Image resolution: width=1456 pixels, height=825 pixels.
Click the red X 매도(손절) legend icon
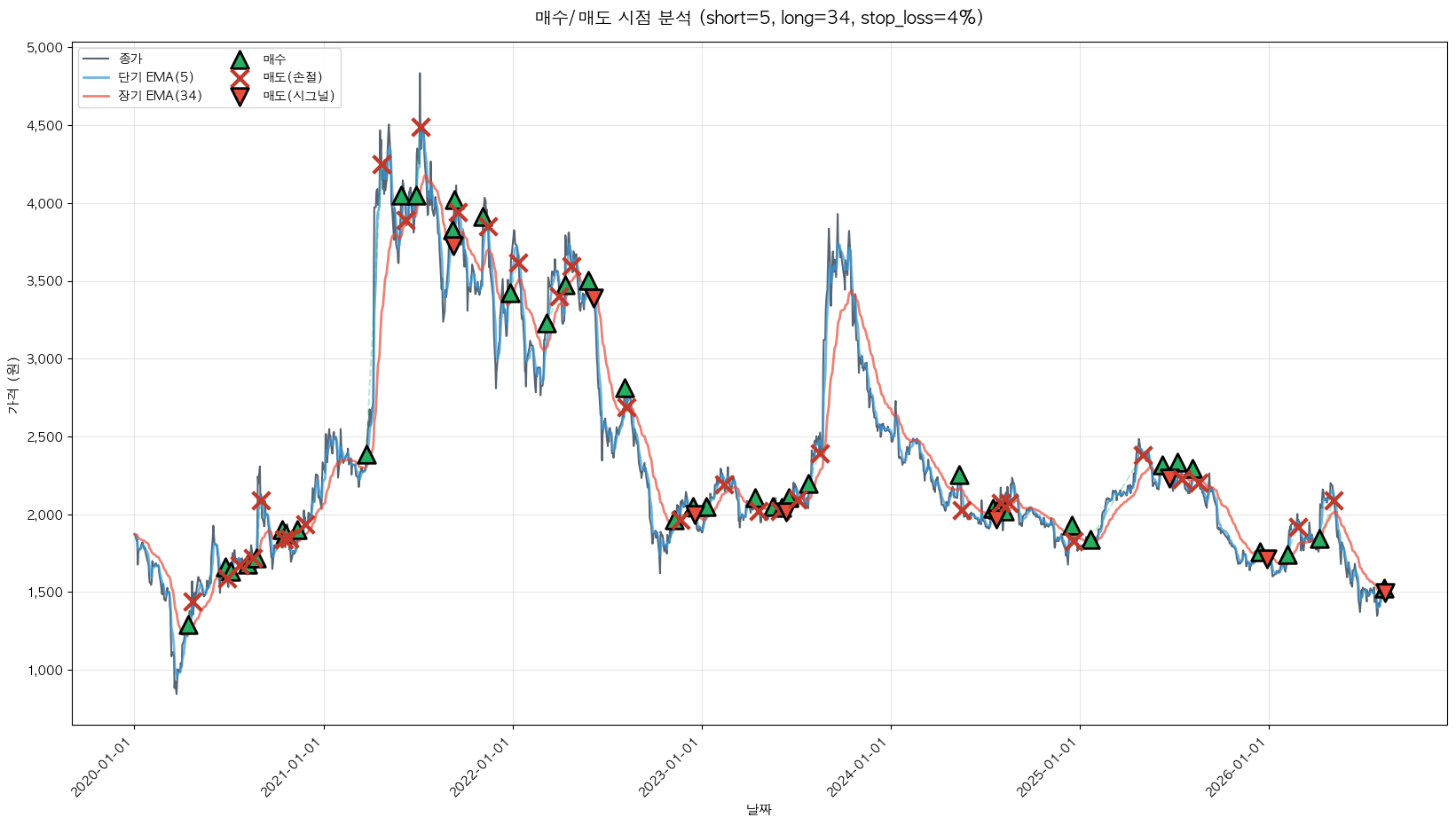click(240, 77)
